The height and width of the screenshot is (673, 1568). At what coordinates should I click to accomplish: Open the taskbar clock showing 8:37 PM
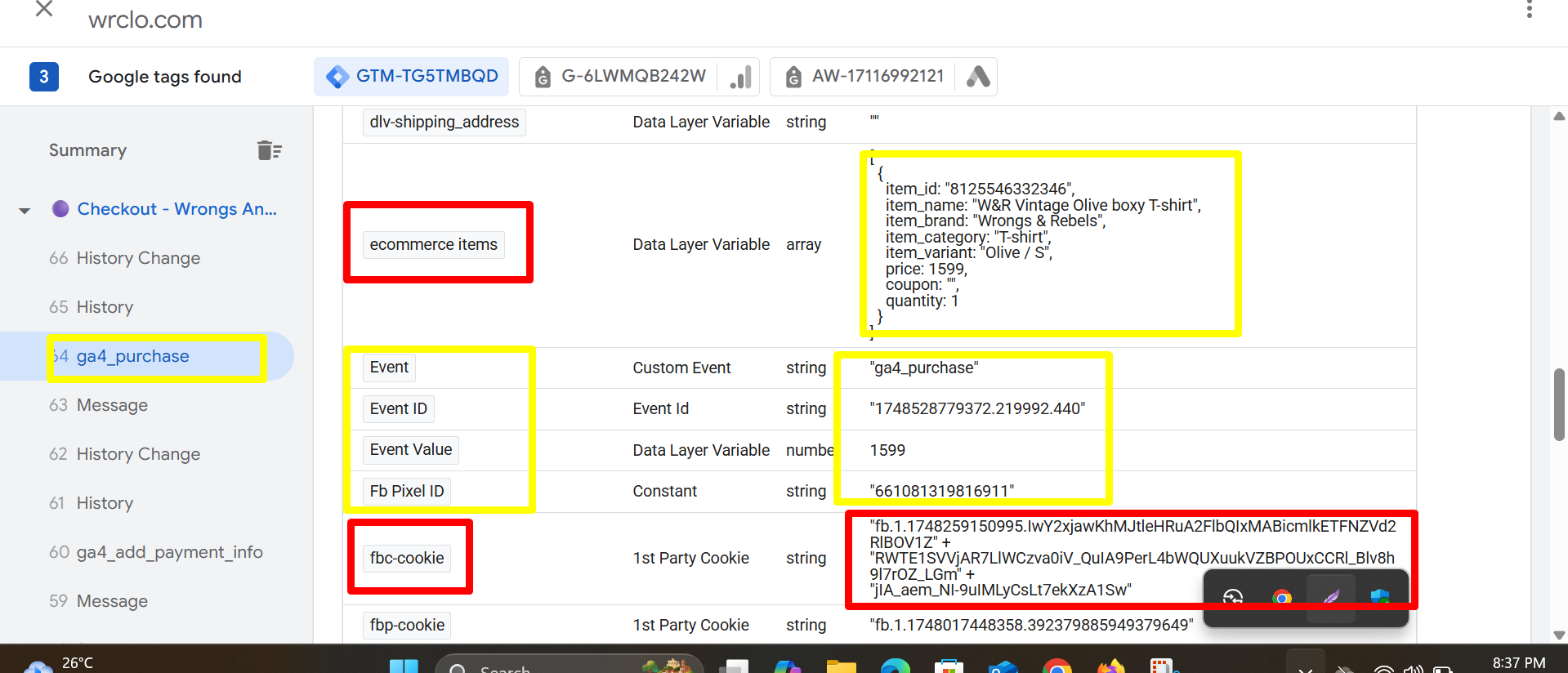click(x=1519, y=663)
